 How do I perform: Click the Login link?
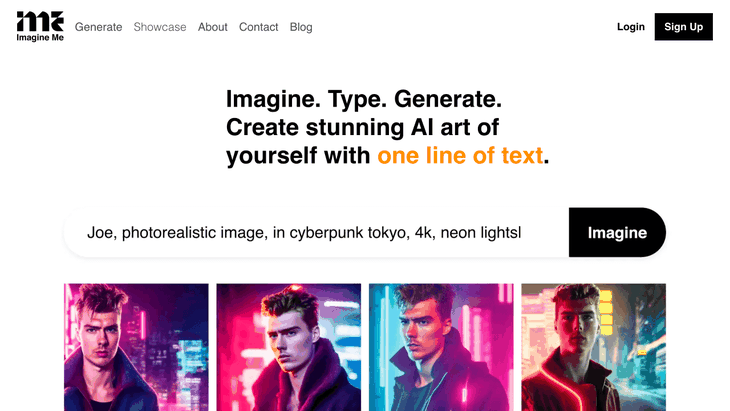(631, 27)
